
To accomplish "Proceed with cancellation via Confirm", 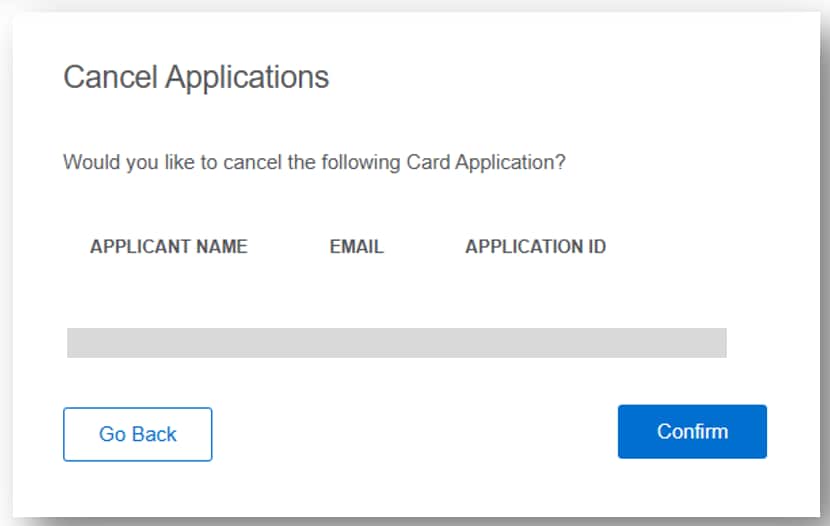I will pyautogui.click(x=692, y=432).
